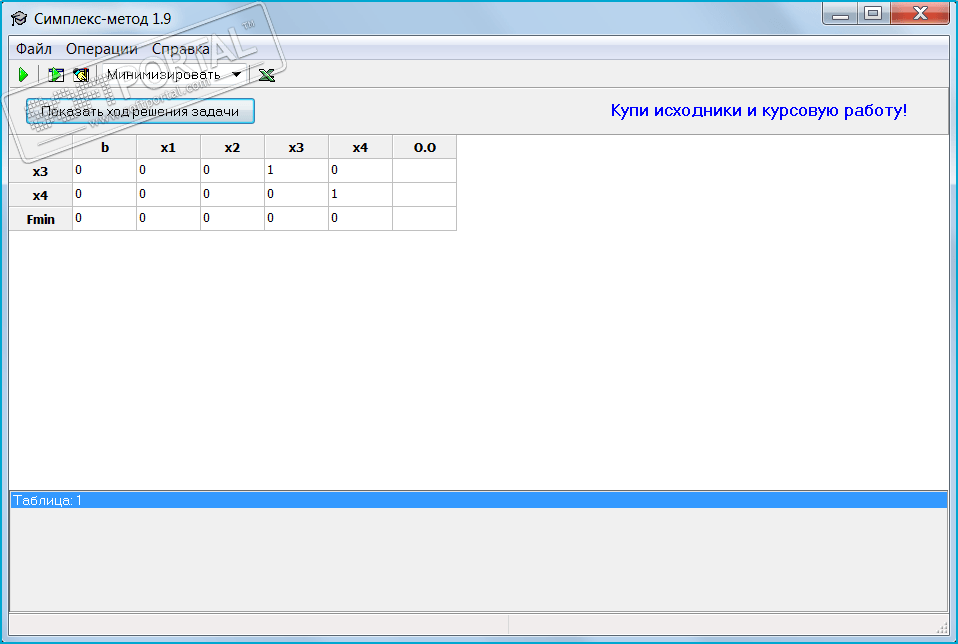Select cell in row Fmin, column x3
Image resolution: width=958 pixels, height=644 pixels.
[296, 219]
